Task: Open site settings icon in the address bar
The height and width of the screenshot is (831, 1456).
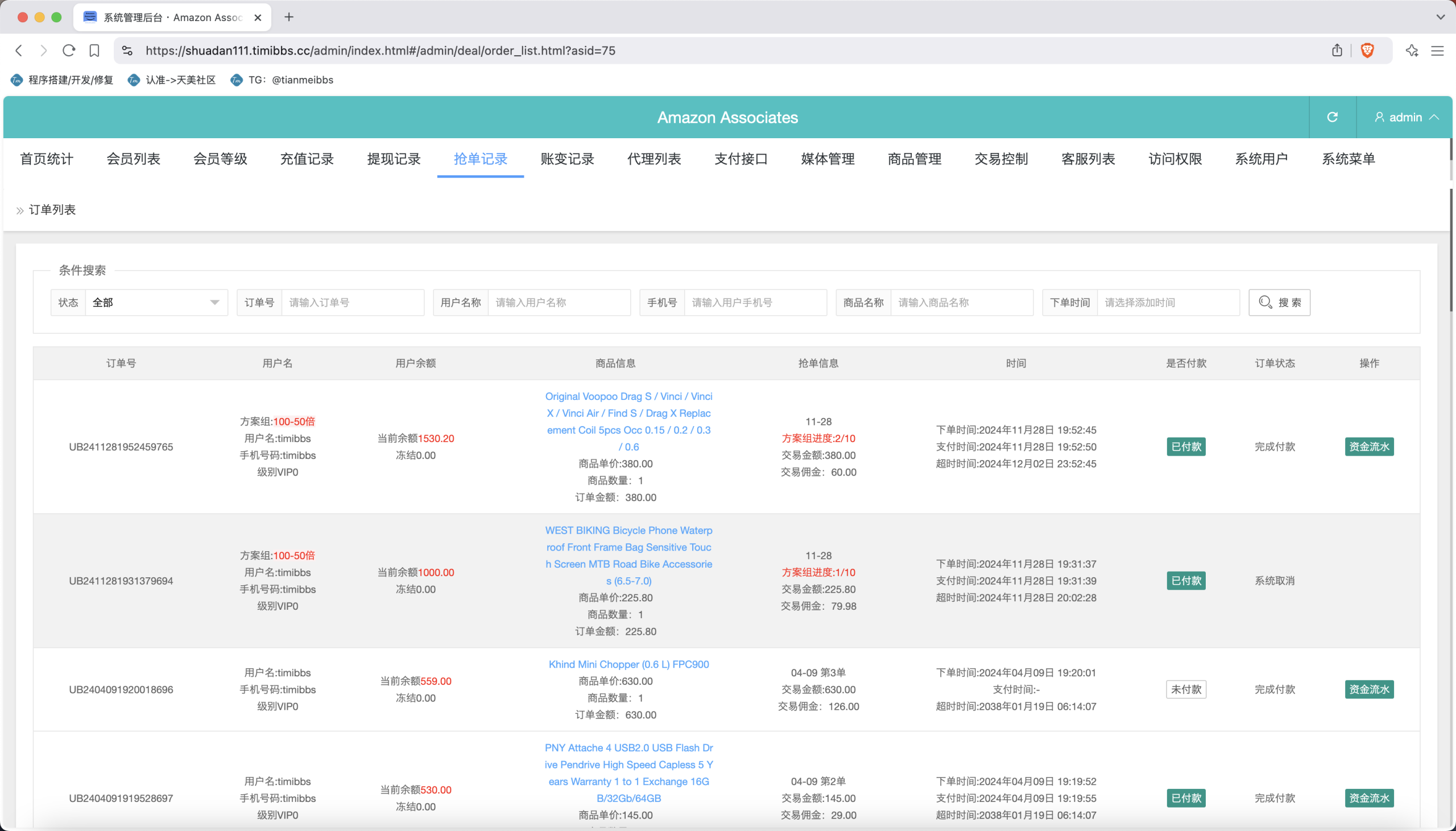Action: click(x=127, y=50)
